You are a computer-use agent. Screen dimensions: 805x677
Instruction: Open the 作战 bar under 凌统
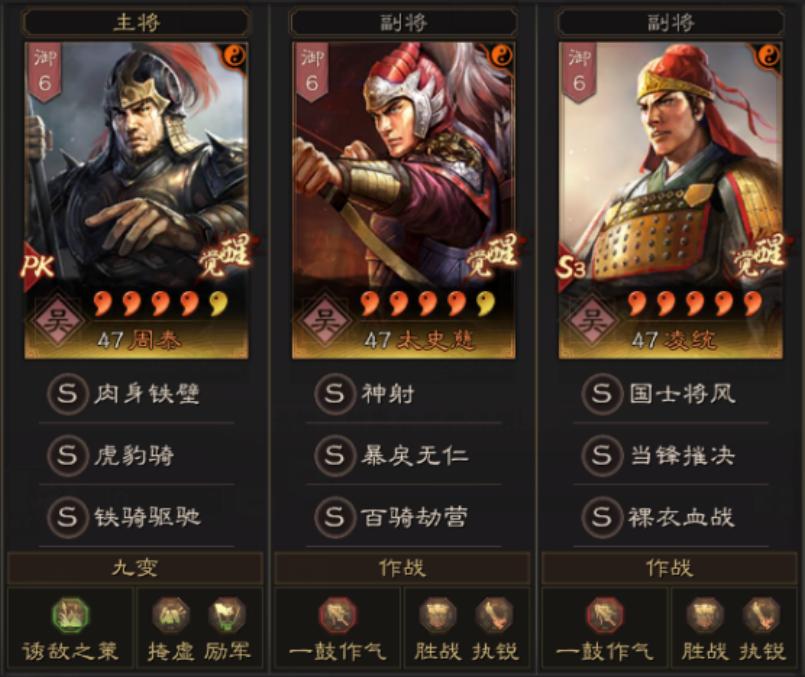coord(669,568)
